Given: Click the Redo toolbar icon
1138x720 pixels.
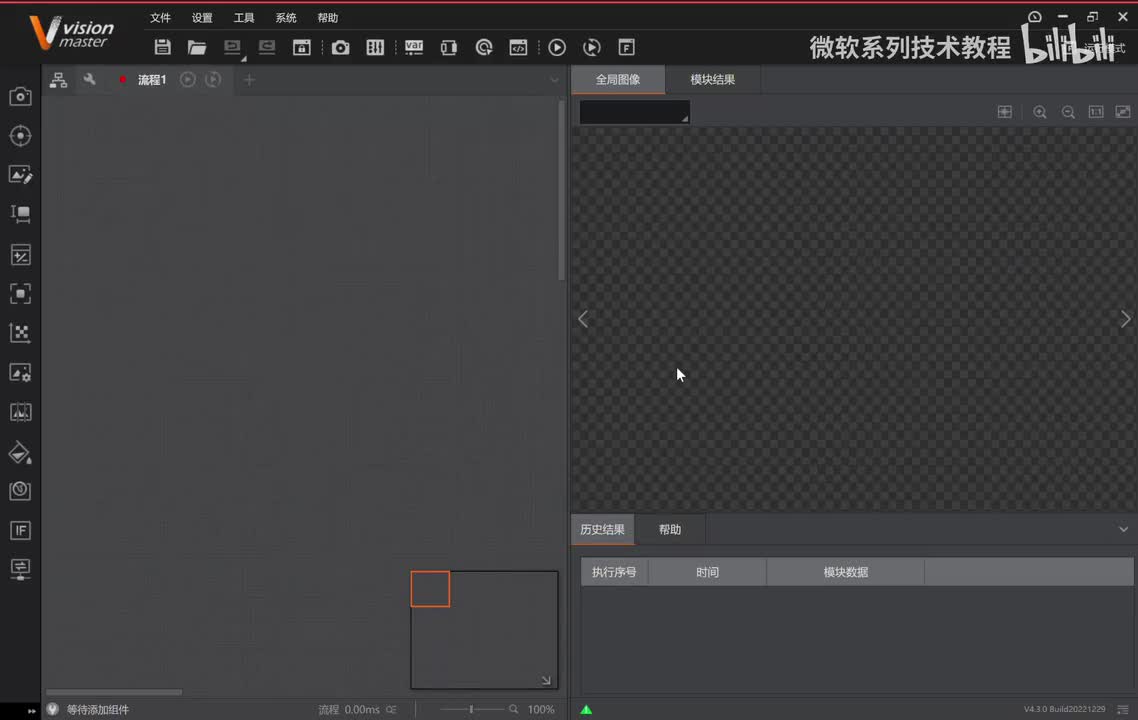Looking at the screenshot, I should click(x=267, y=47).
